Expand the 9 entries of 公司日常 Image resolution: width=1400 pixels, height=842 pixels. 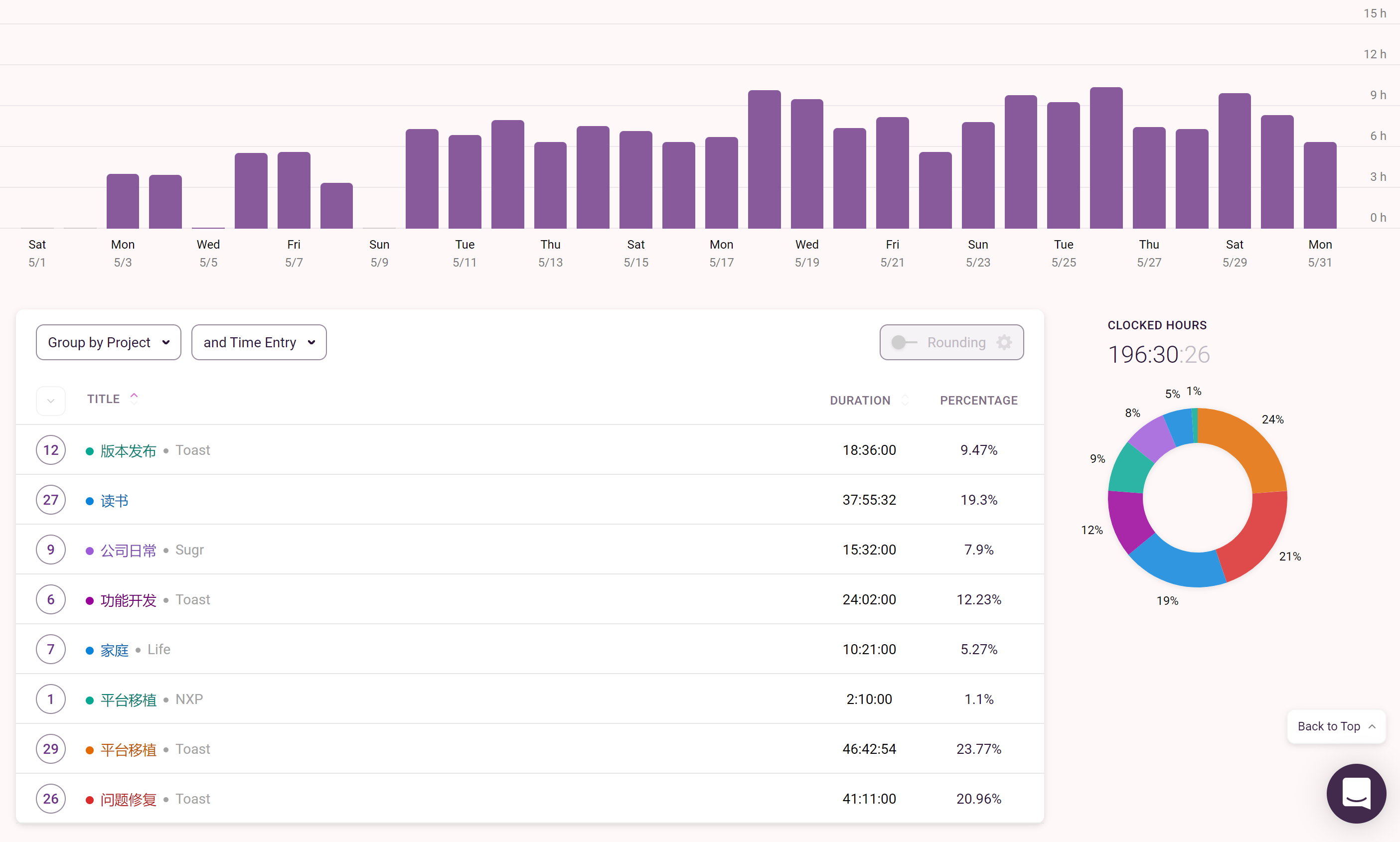click(x=50, y=550)
